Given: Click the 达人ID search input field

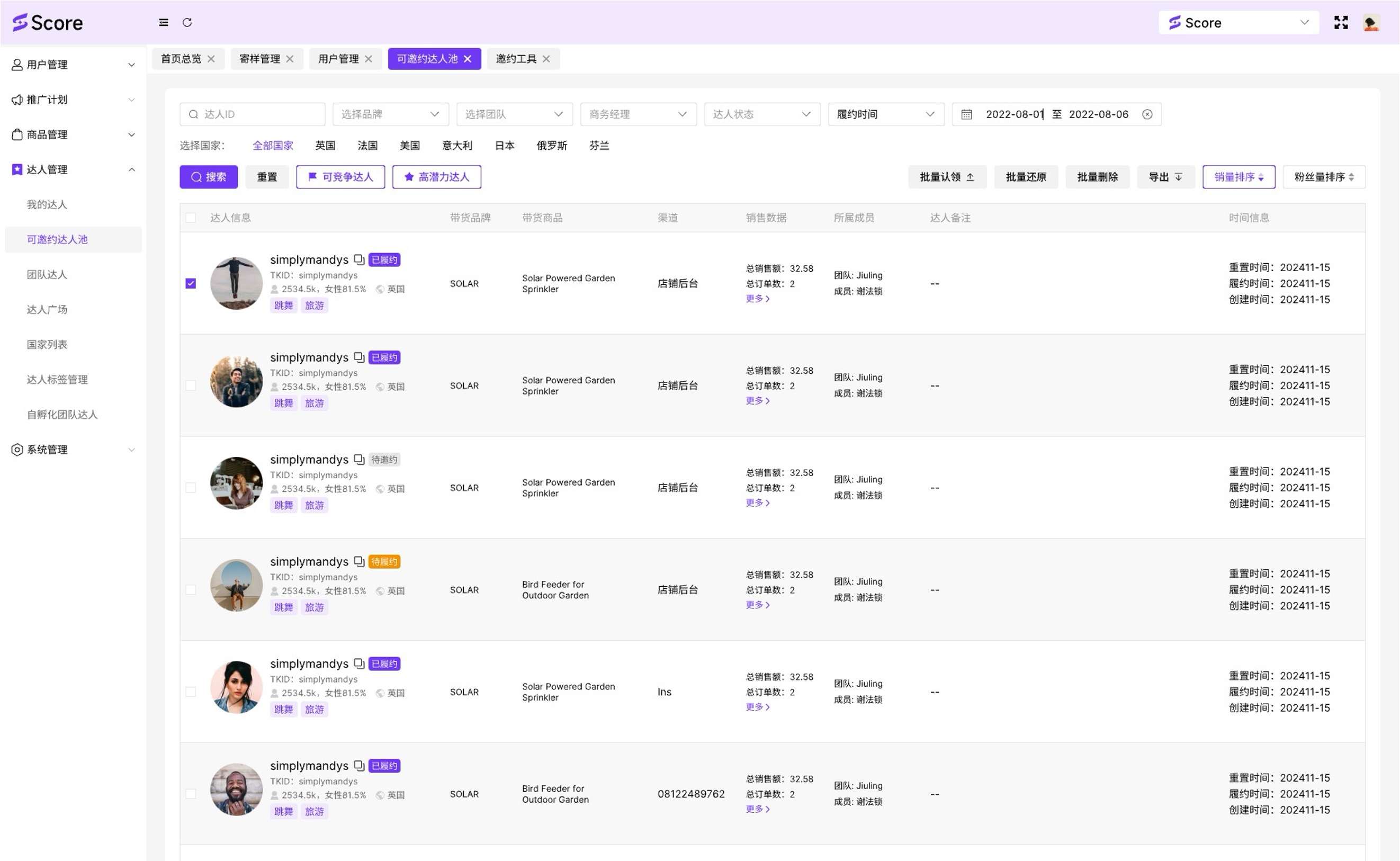Looking at the screenshot, I should (x=252, y=114).
